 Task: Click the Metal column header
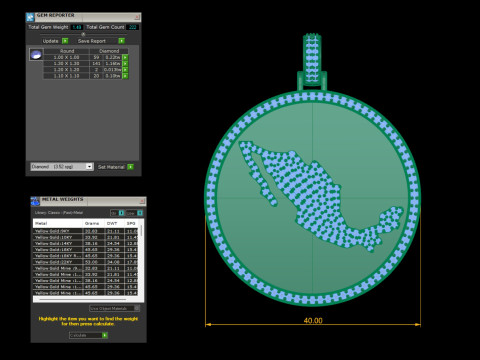coord(58,223)
